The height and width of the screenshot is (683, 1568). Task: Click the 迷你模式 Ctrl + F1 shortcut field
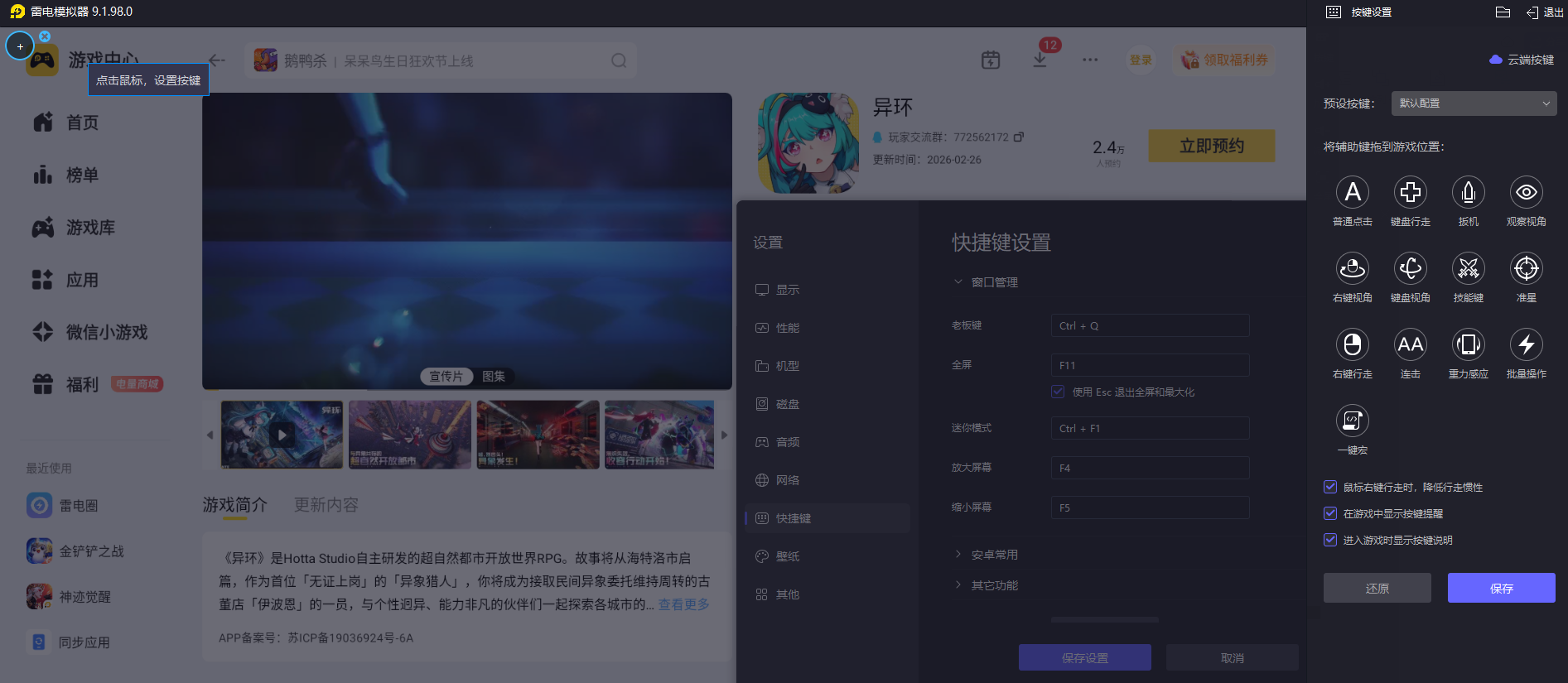point(1150,428)
